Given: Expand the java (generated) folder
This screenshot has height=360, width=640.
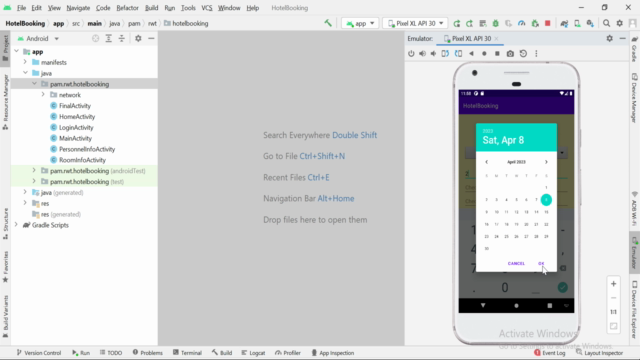Looking at the screenshot, I should (x=25, y=192).
